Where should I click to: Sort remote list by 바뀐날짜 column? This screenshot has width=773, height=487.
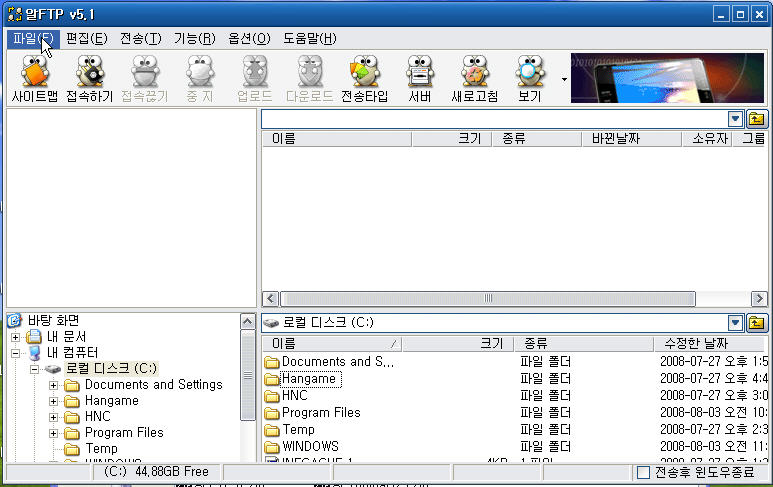click(x=632, y=139)
